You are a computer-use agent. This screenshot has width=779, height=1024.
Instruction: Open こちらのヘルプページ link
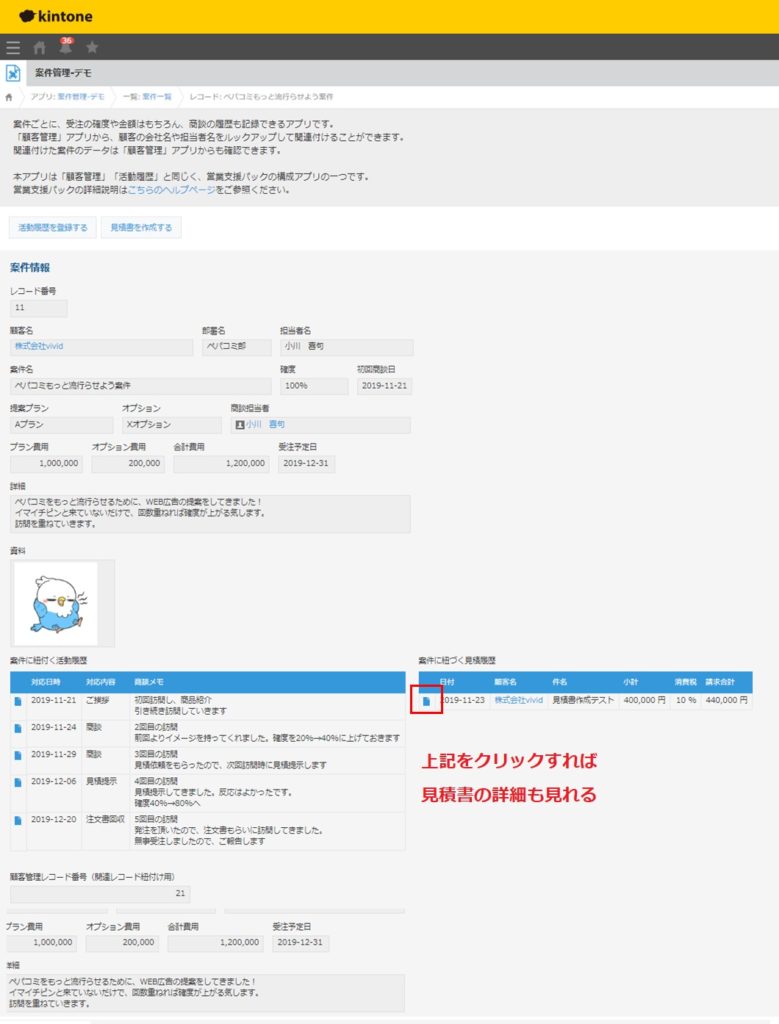tap(171, 190)
